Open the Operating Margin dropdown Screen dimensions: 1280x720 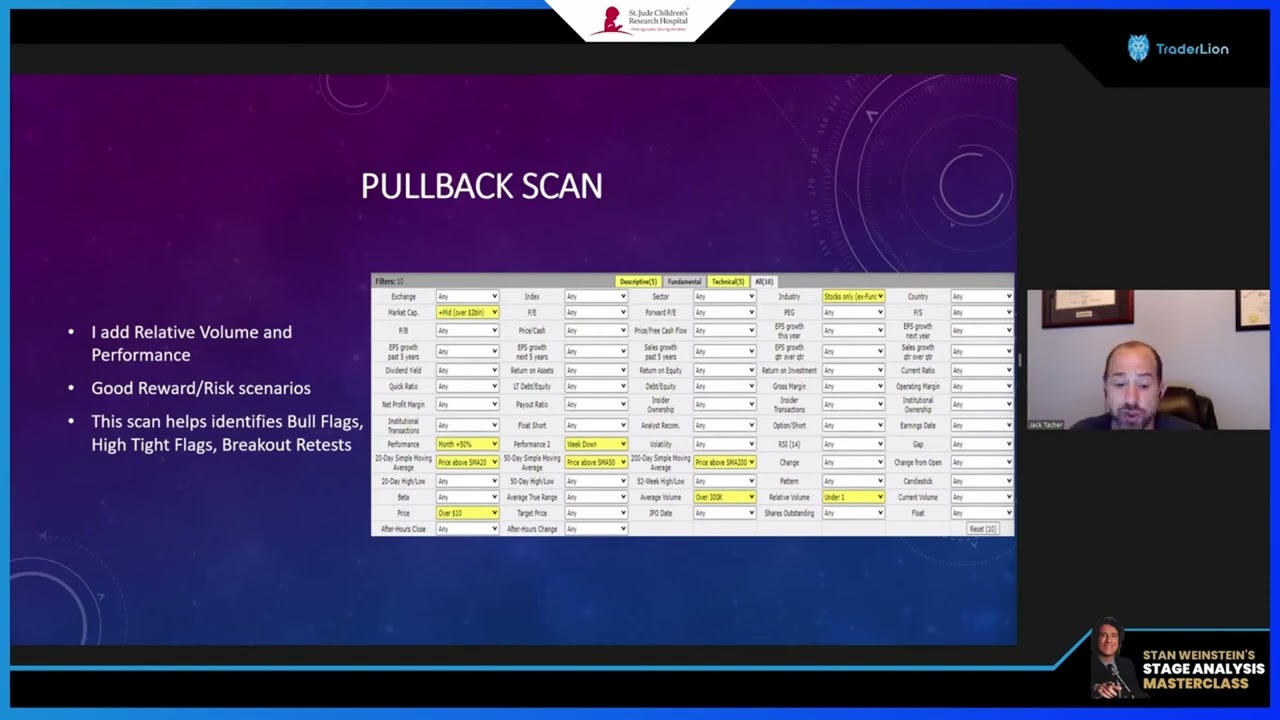(x=982, y=387)
